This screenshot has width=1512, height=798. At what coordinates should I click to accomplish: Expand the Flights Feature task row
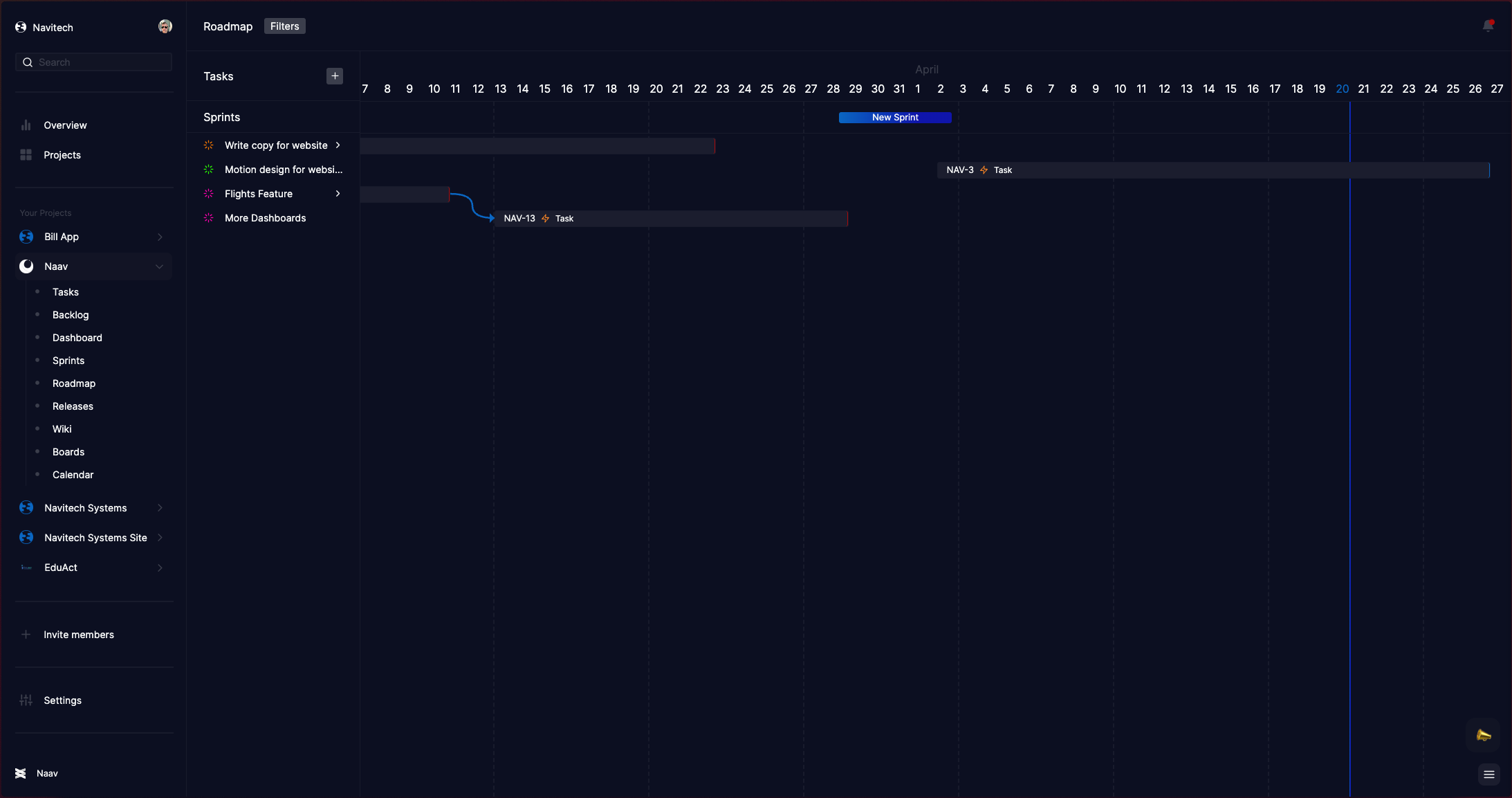click(x=338, y=194)
